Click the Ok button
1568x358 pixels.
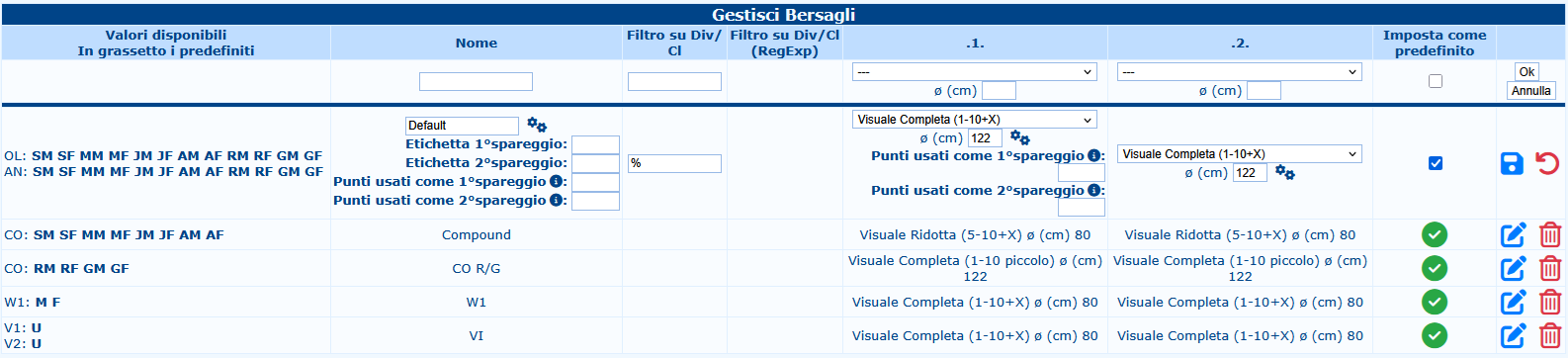[1526, 72]
